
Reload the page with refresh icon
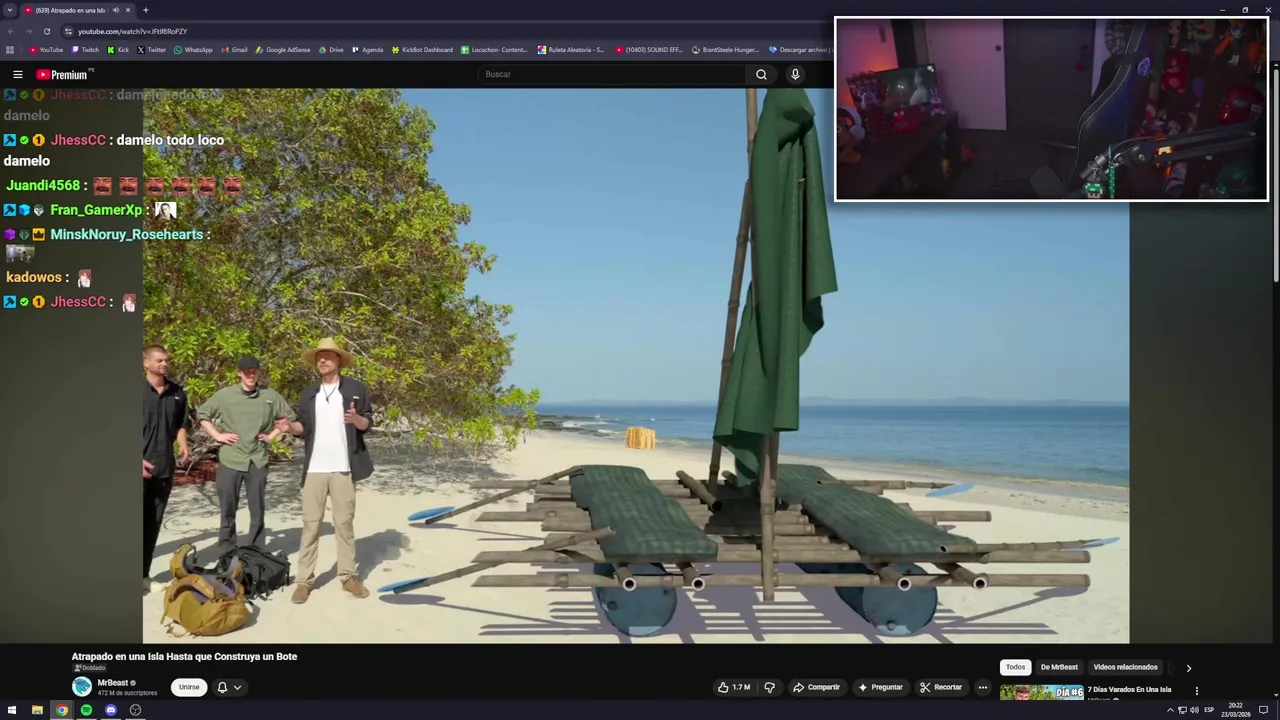(46, 31)
